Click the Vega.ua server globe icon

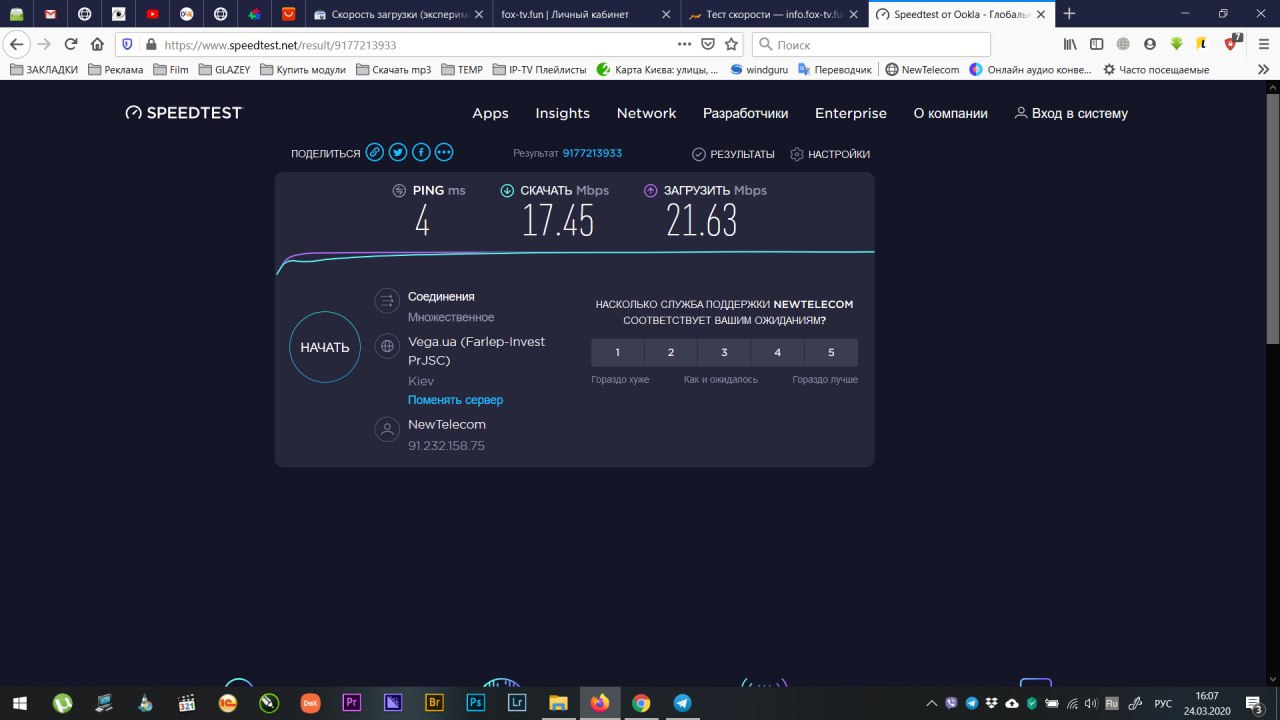coord(387,346)
